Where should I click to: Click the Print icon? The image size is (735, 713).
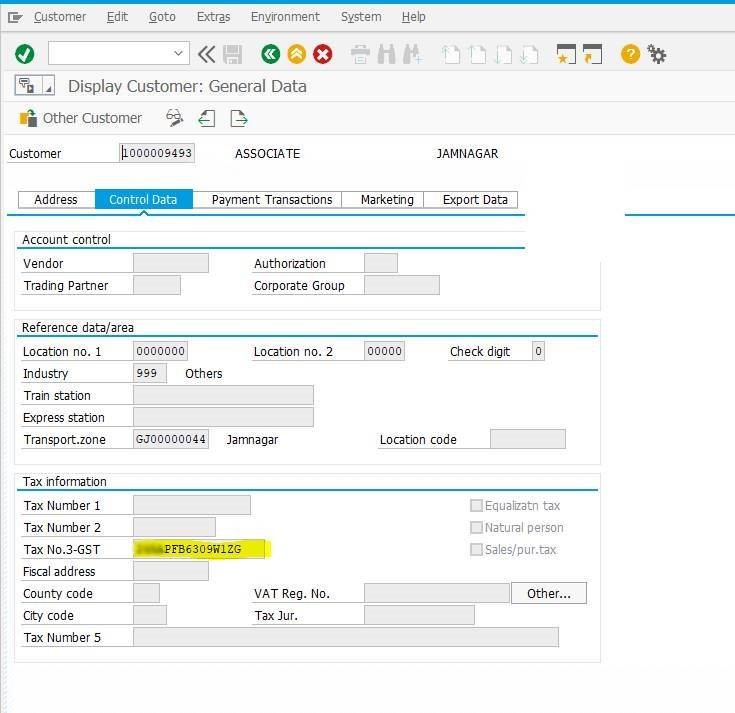coord(360,54)
